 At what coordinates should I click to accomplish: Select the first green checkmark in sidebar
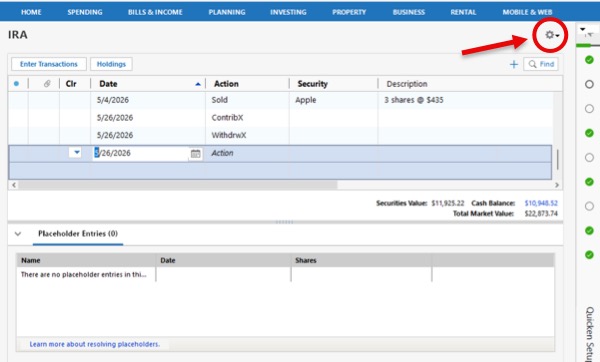pos(589,60)
